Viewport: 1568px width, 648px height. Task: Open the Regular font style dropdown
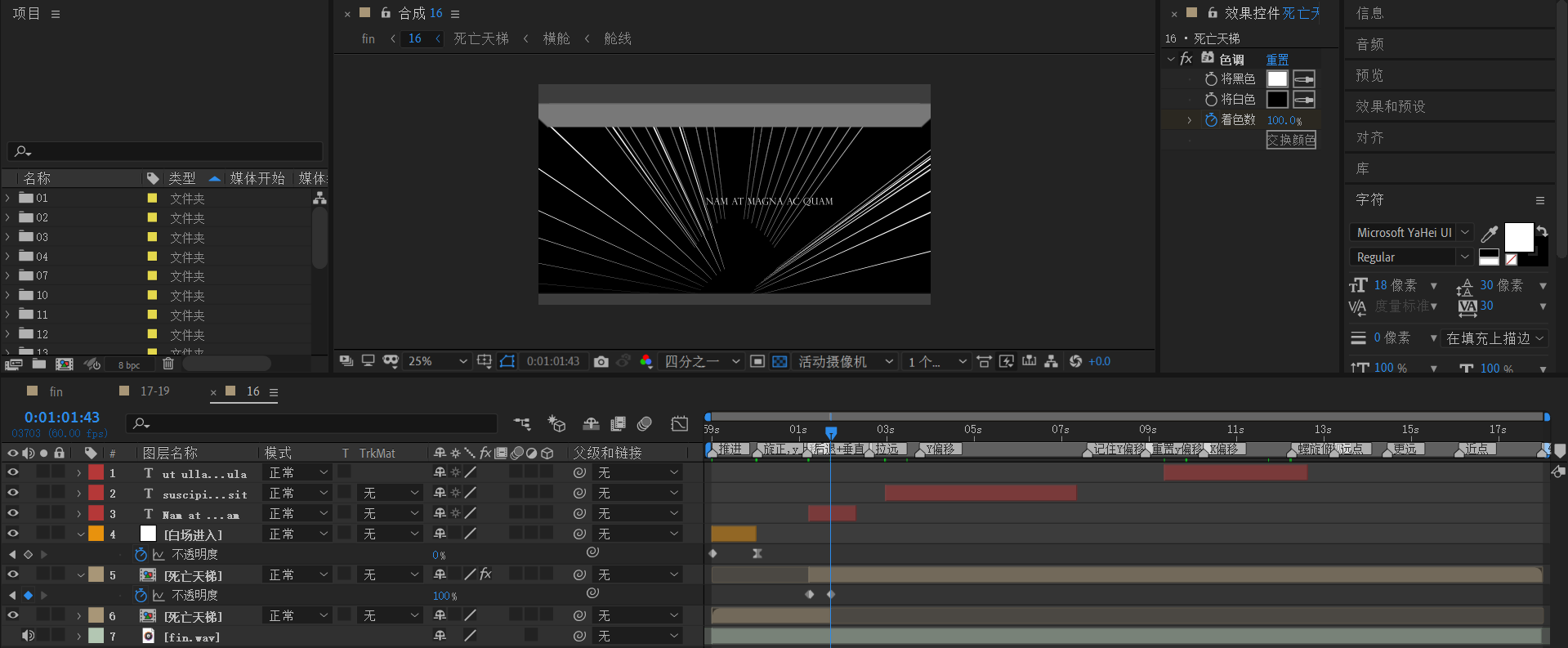point(1411,257)
